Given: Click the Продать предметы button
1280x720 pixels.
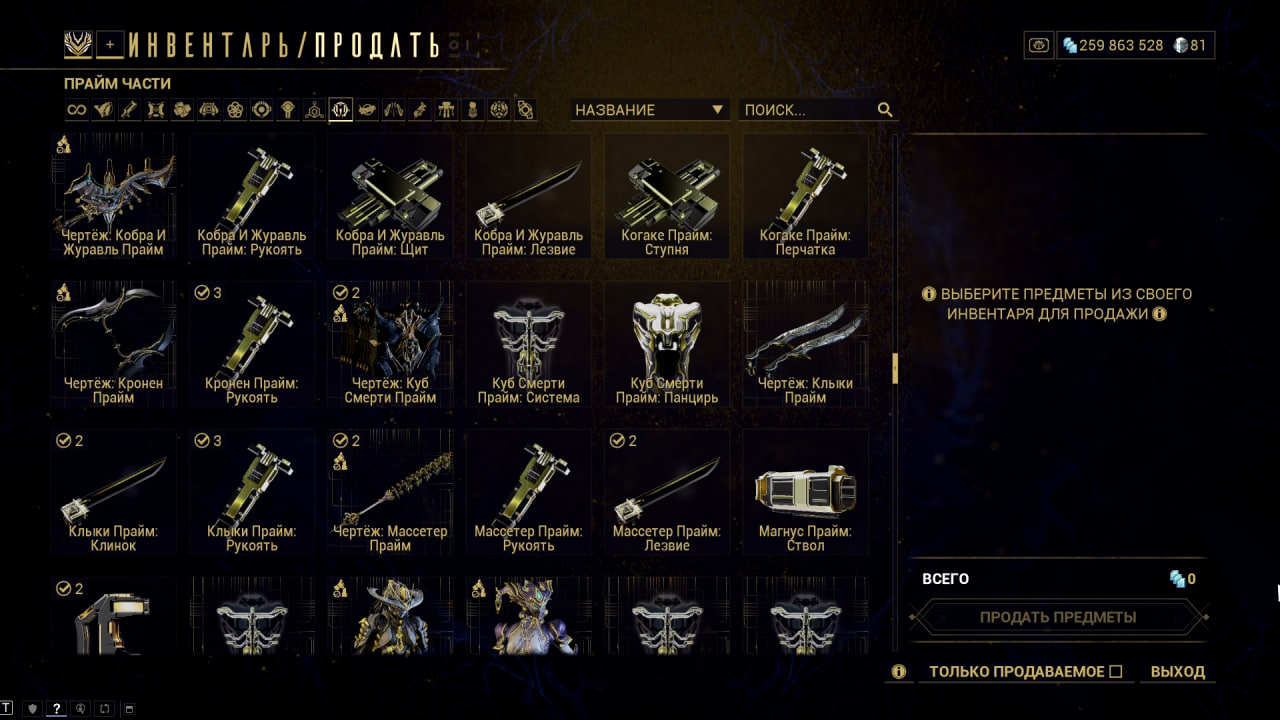Looking at the screenshot, I should [1058, 617].
